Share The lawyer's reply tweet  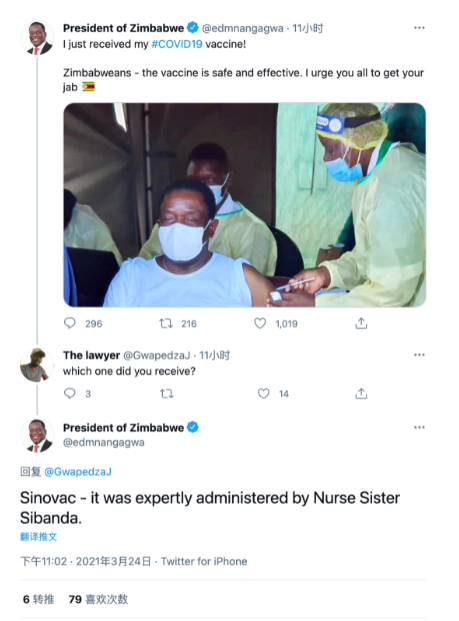361,393
